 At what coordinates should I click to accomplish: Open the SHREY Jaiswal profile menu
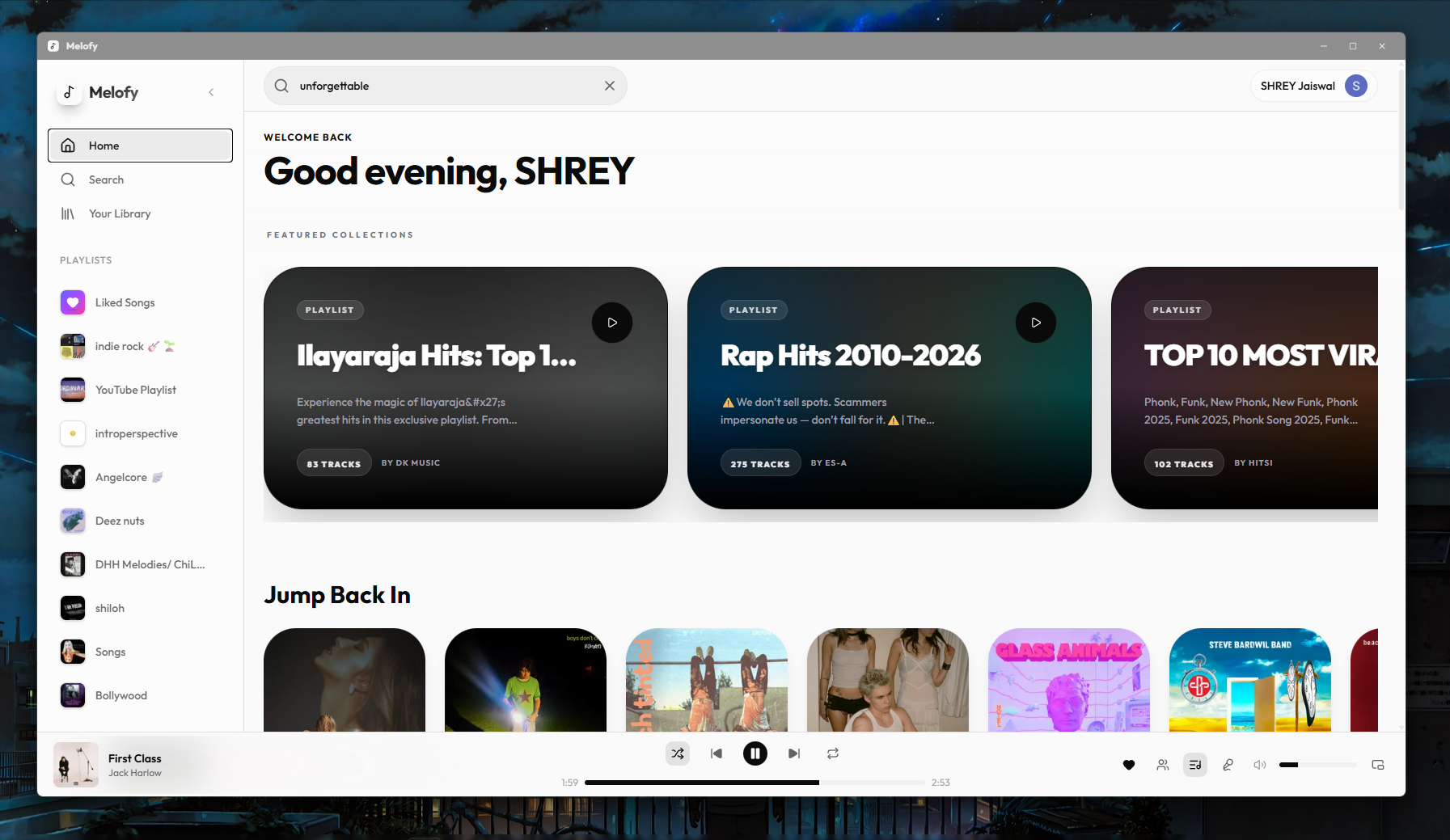[1313, 86]
